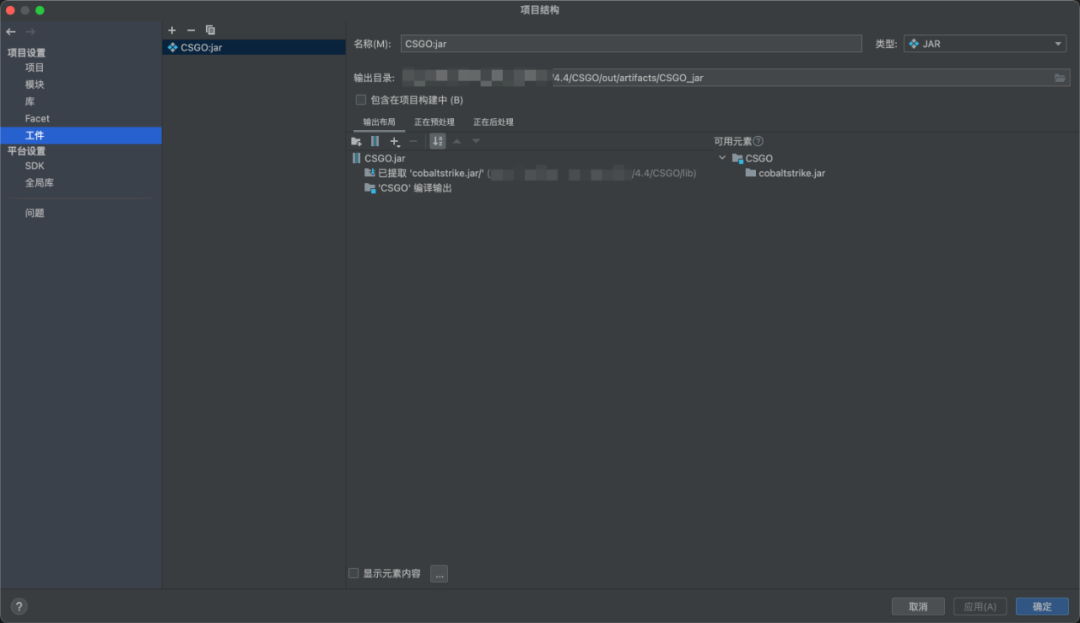Add a new artifact with plus icon
The height and width of the screenshot is (623, 1080).
click(x=172, y=30)
